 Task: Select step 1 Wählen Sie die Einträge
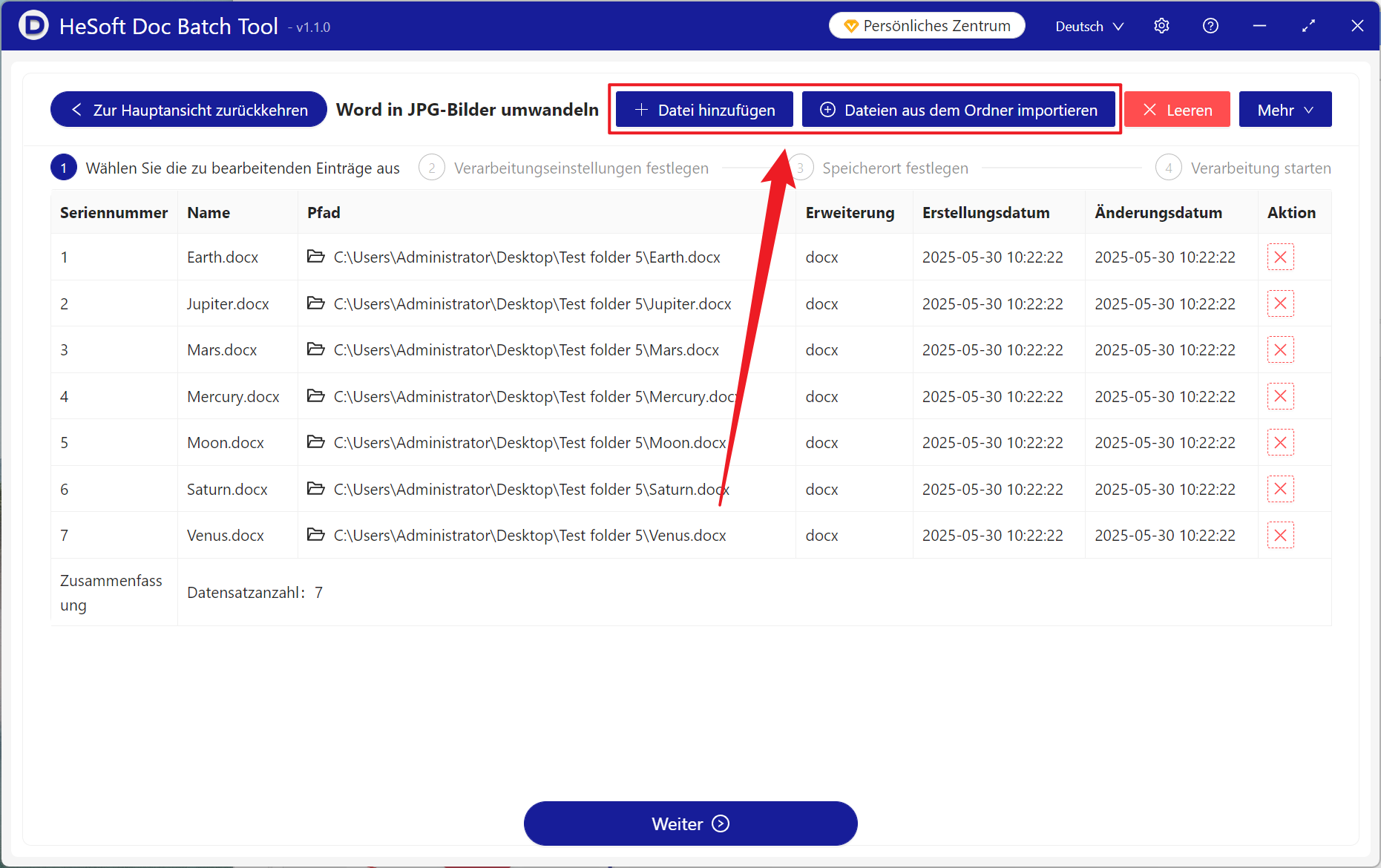click(x=225, y=168)
